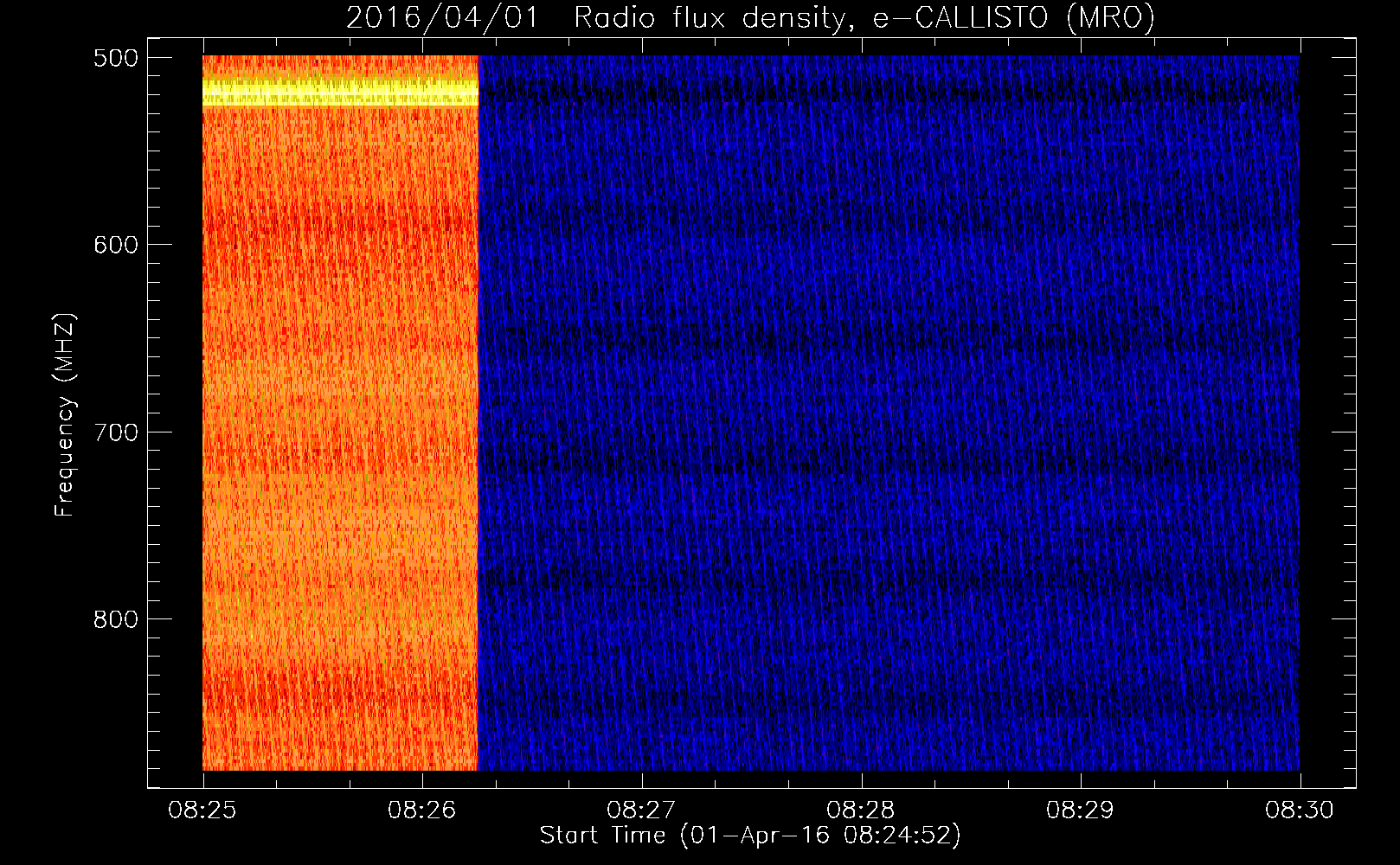Click the 08:30 time tick label

point(1300,811)
